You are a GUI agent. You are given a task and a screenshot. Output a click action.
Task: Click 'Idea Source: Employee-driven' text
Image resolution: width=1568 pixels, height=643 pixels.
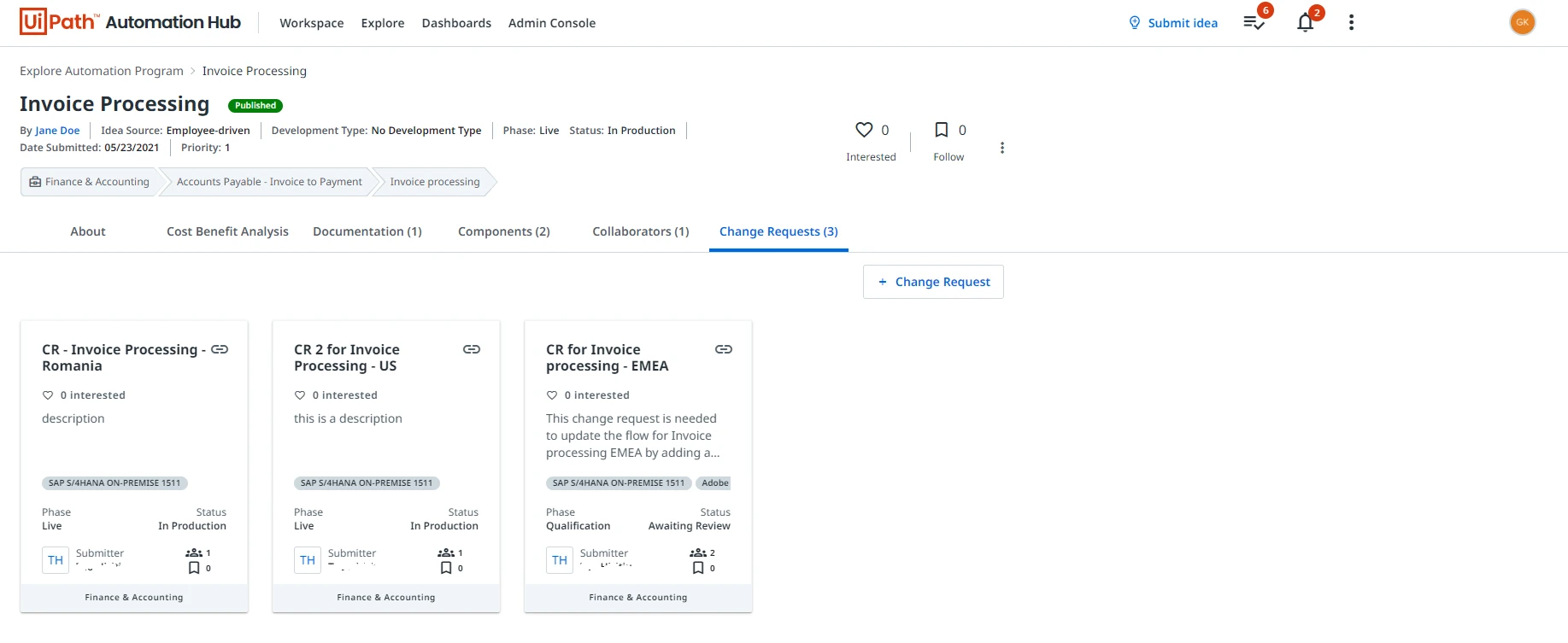[x=175, y=131]
